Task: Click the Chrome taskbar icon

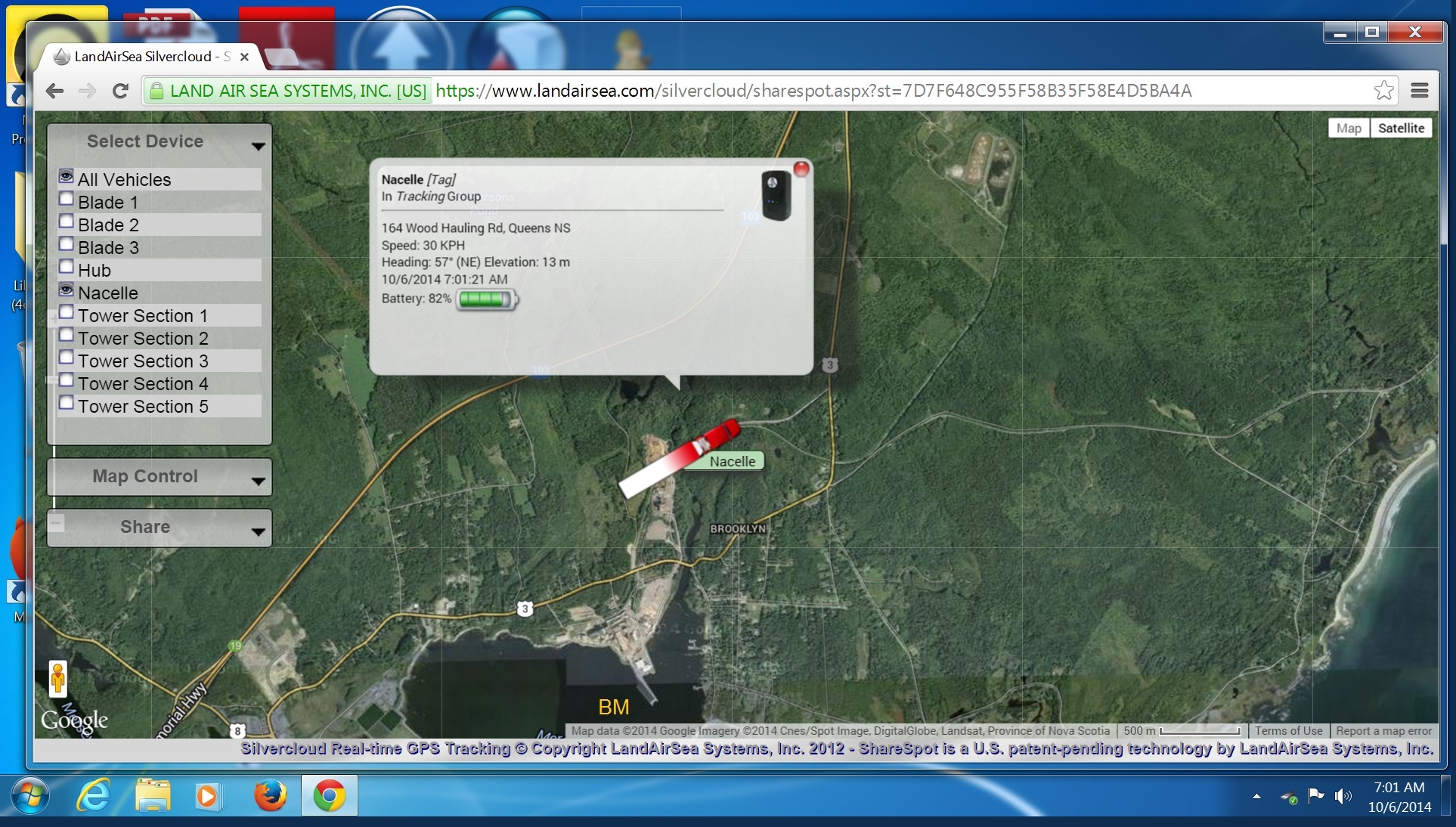Action: (329, 796)
